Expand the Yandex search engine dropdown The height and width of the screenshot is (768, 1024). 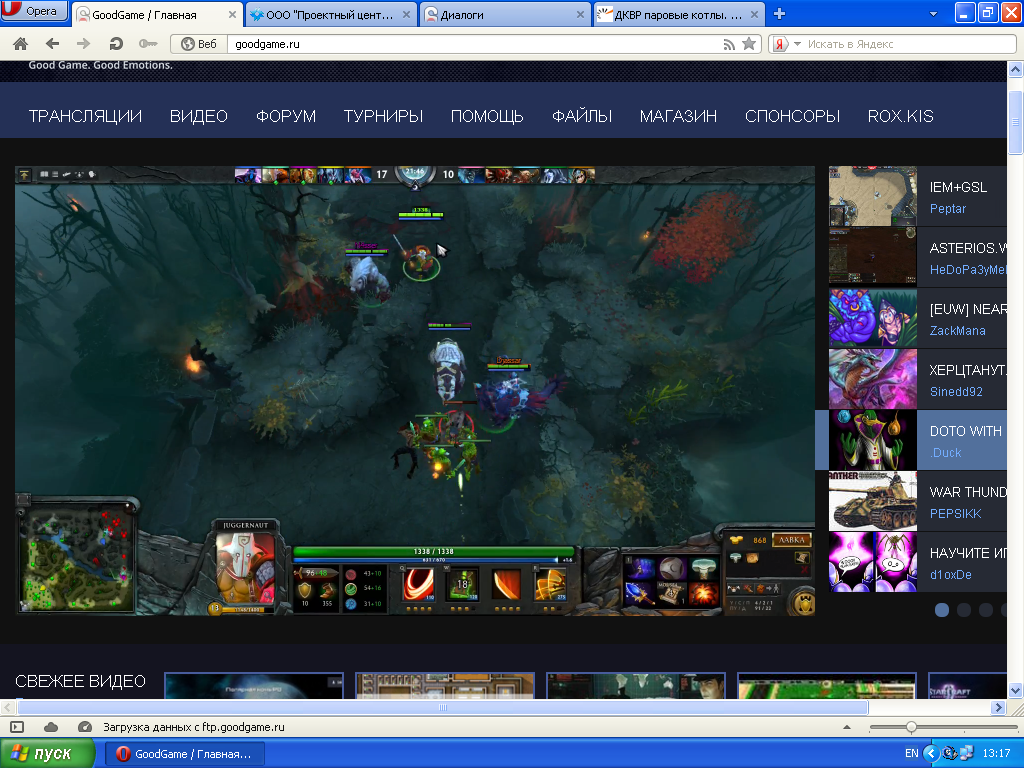[x=797, y=44]
